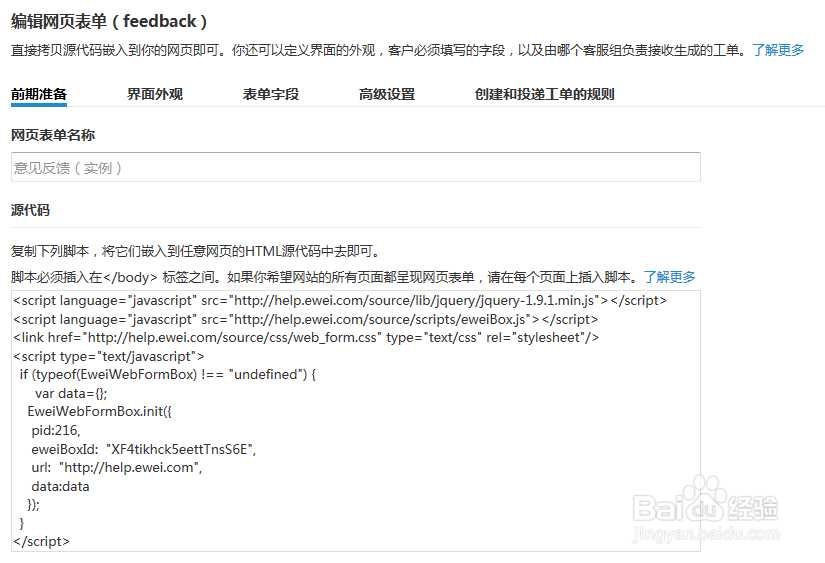
Task: Click the data:data line
Action: tap(61, 486)
